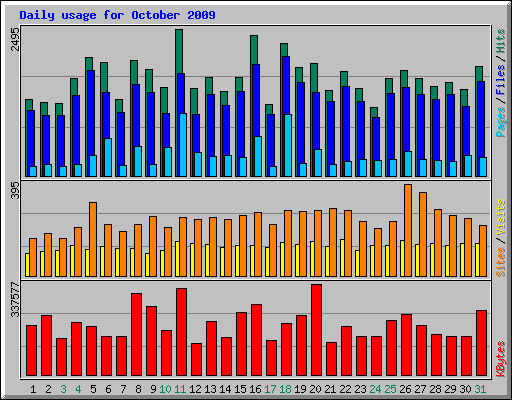Click day label '30' on the x-axis

click(x=465, y=389)
